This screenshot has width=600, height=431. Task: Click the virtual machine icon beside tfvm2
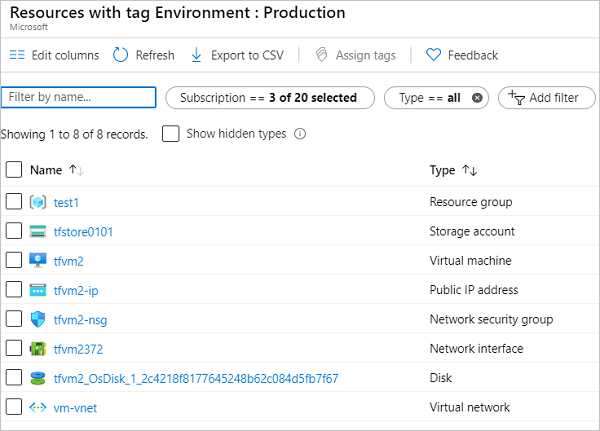point(39,261)
